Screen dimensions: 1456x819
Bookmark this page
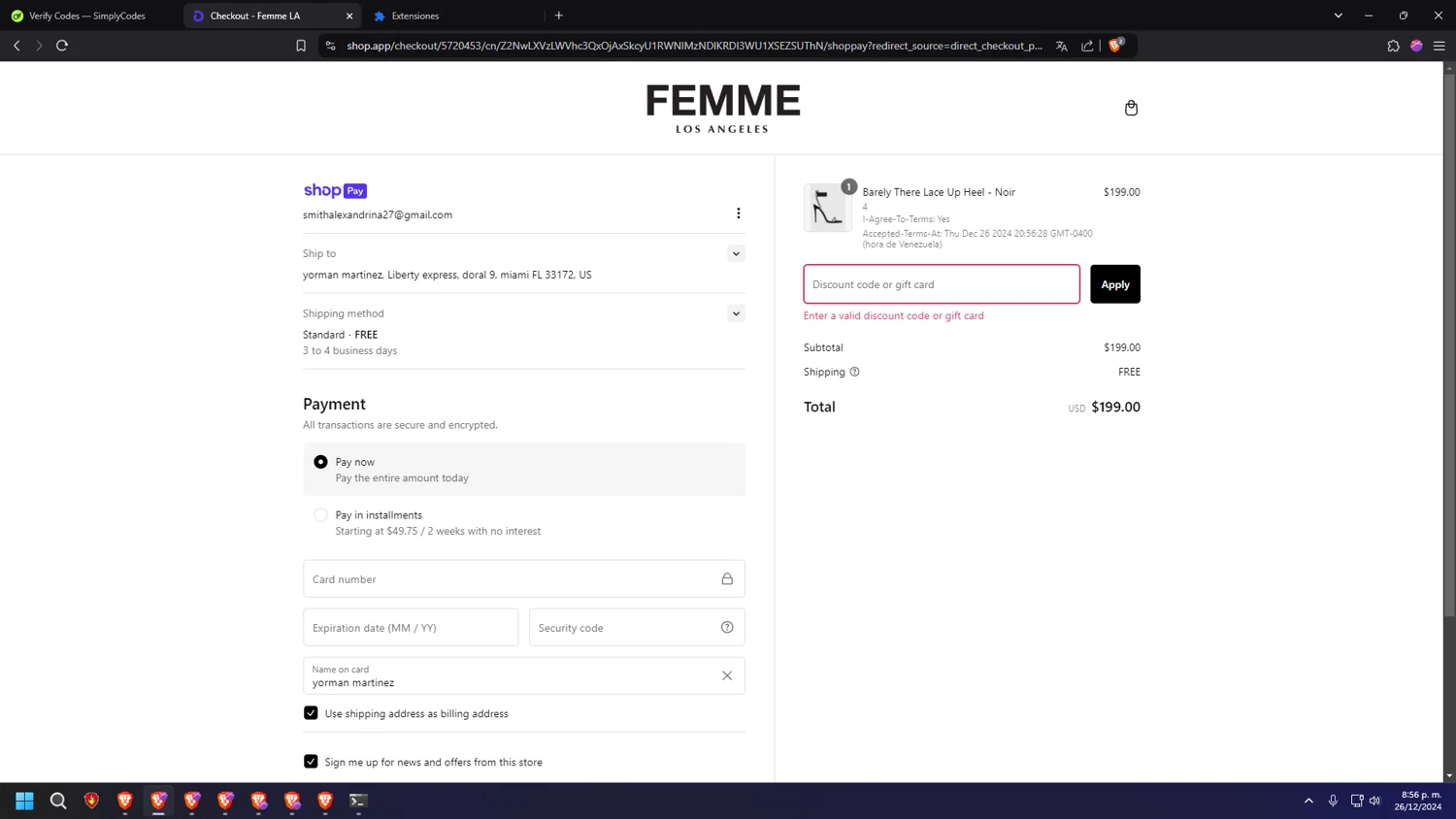click(x=301, y=46)
